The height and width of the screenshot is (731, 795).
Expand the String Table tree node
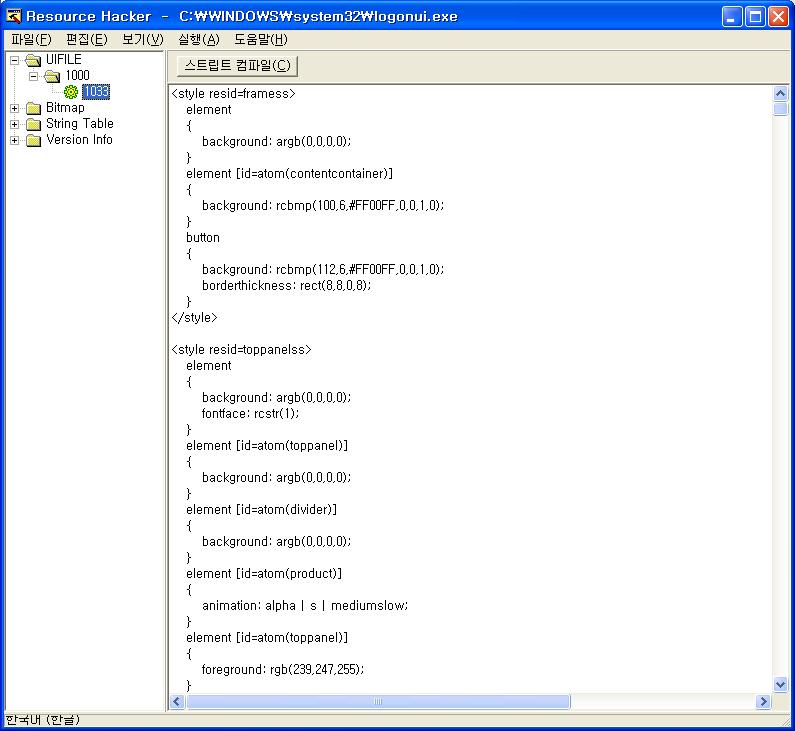pyautogui.click(x=15, y=124)
